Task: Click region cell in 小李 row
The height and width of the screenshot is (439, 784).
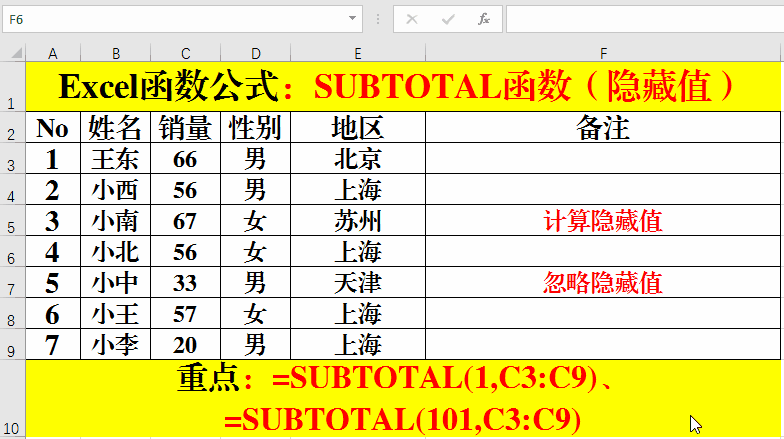Action: click(x=358, y=344)
